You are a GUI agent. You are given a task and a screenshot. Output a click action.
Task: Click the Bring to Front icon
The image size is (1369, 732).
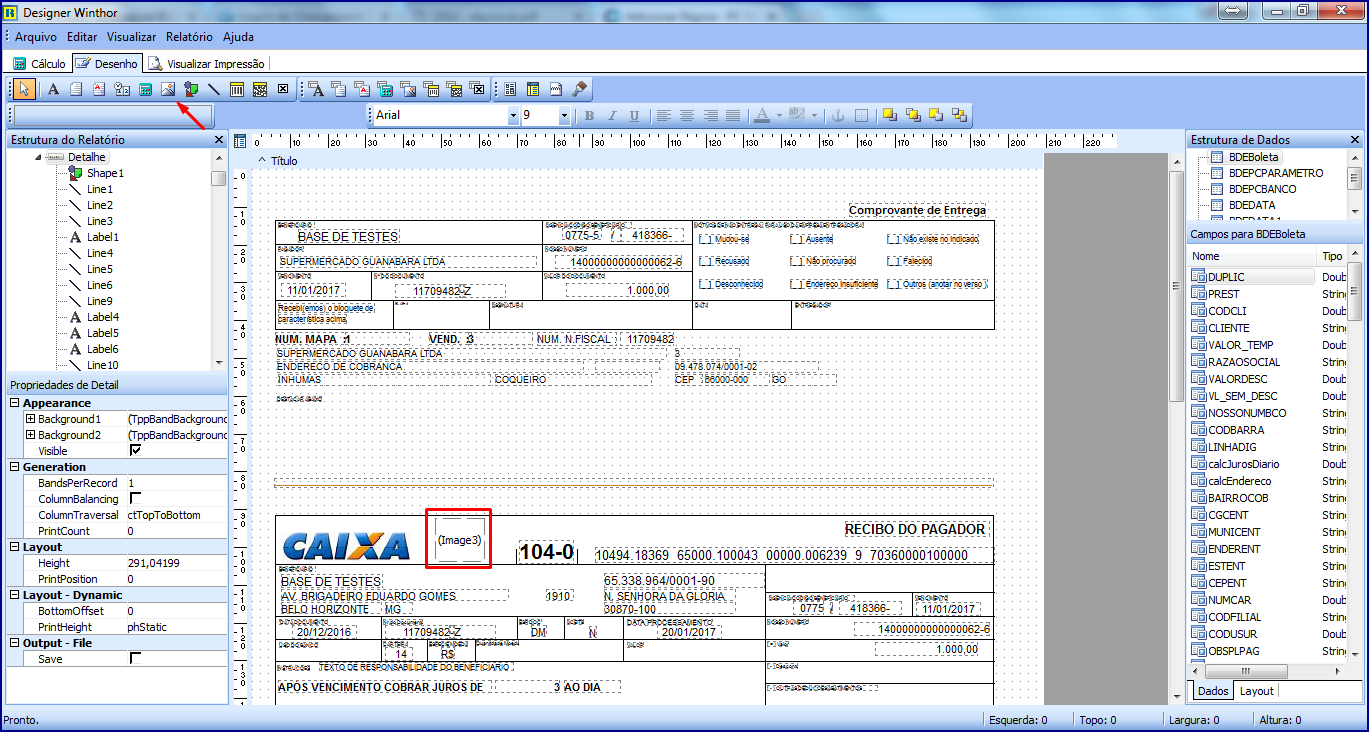[889, 115]
